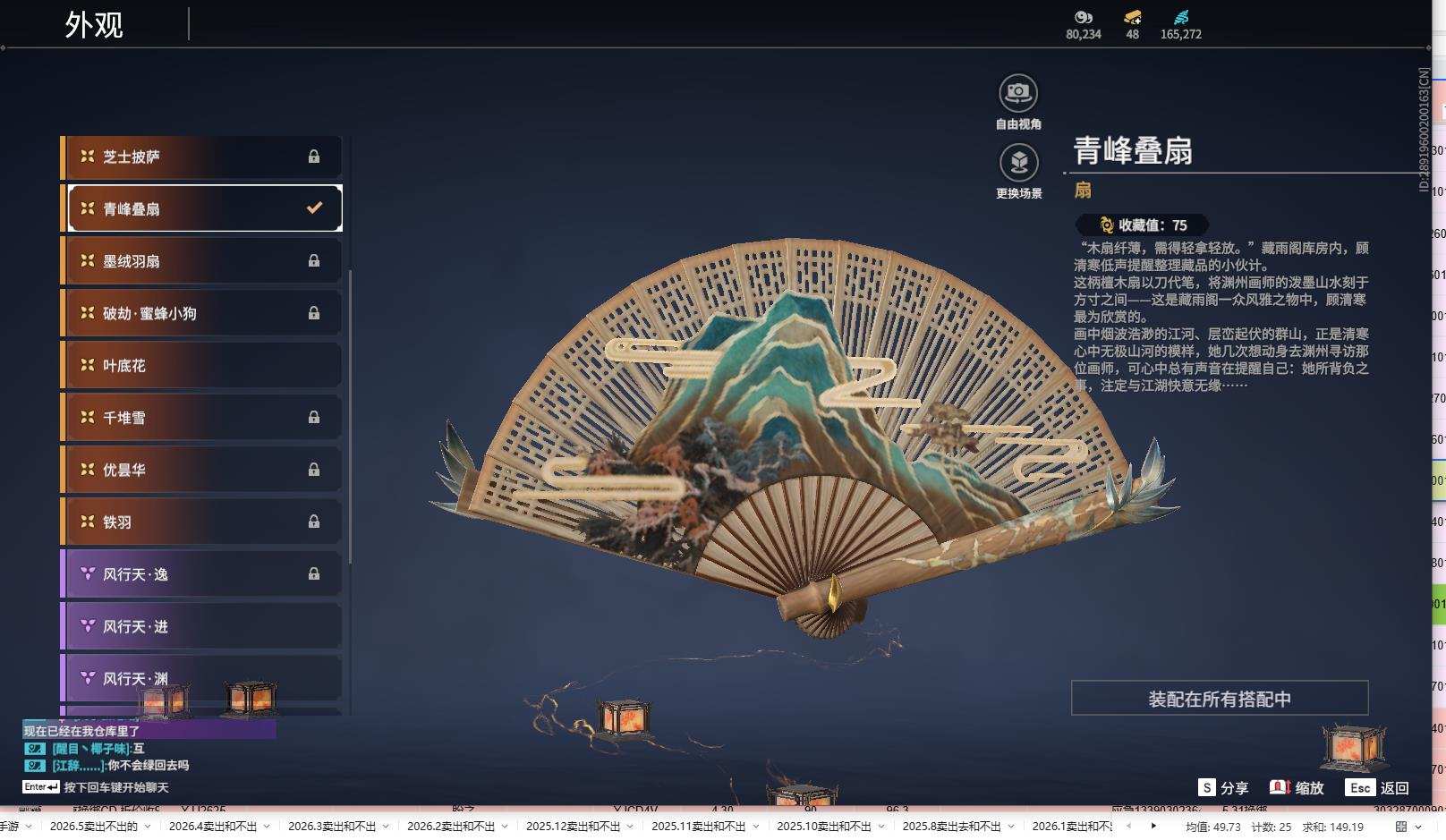Select the 风行天·渊 appearance

pos(201,678)
